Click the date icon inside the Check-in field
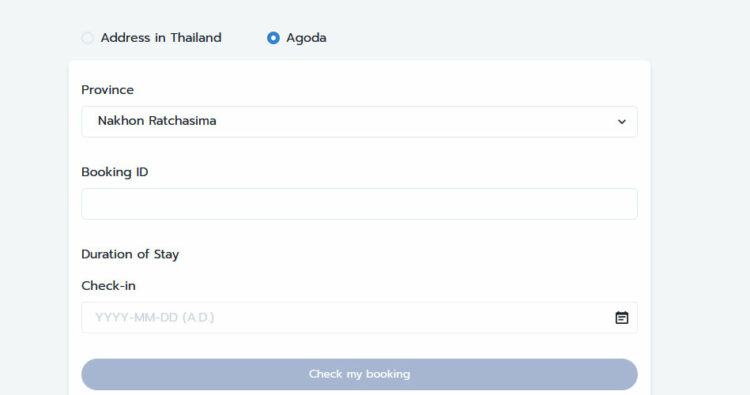 (621, 318)
